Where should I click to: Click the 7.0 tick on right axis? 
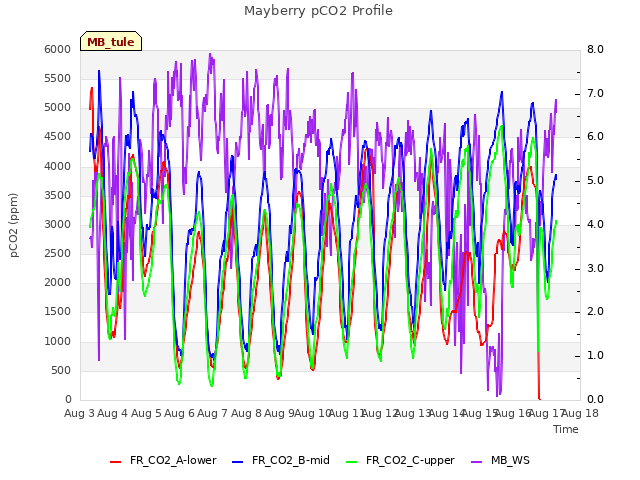click(x=595, y=93)
